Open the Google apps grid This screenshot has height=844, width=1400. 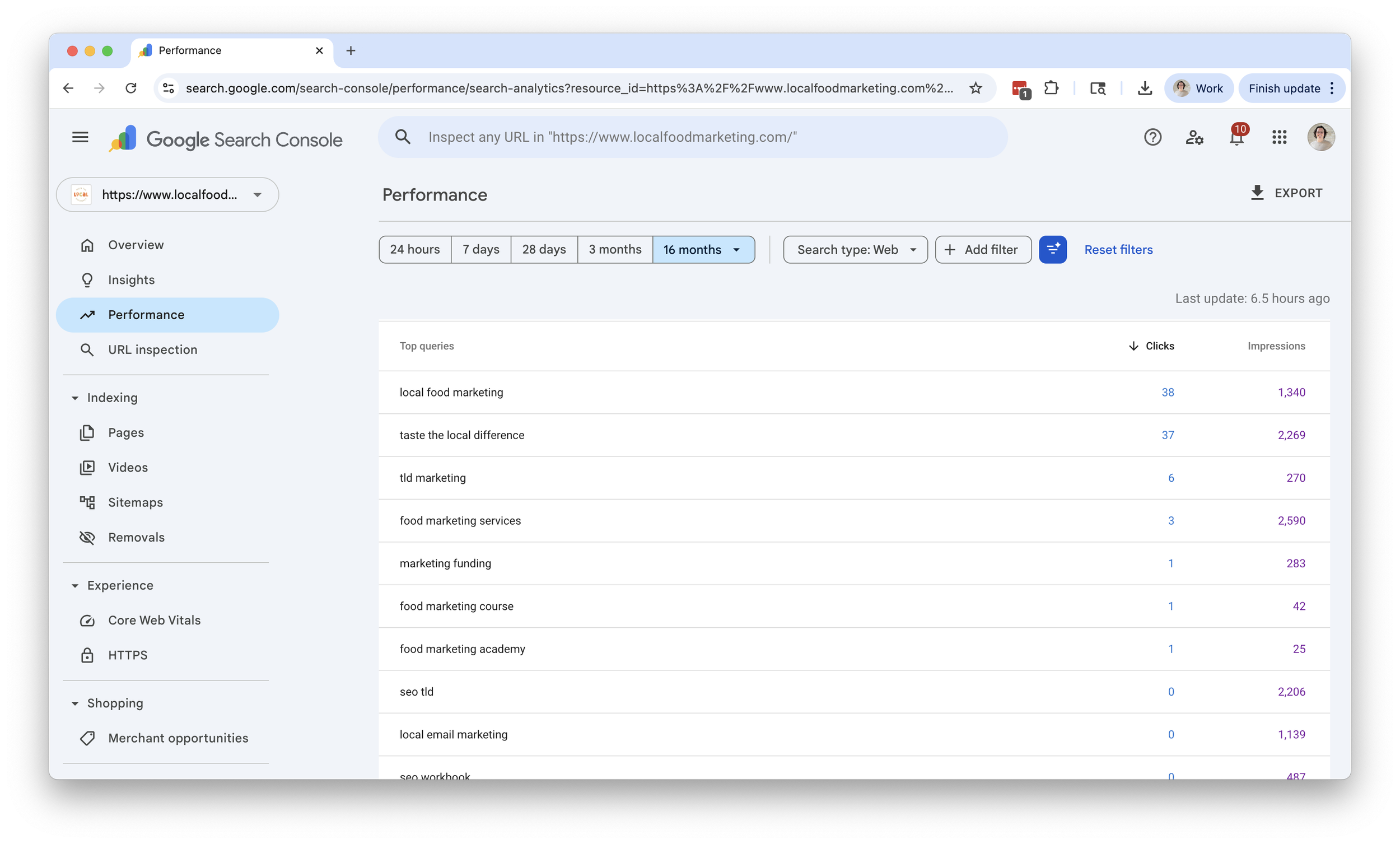point(1280,137)
